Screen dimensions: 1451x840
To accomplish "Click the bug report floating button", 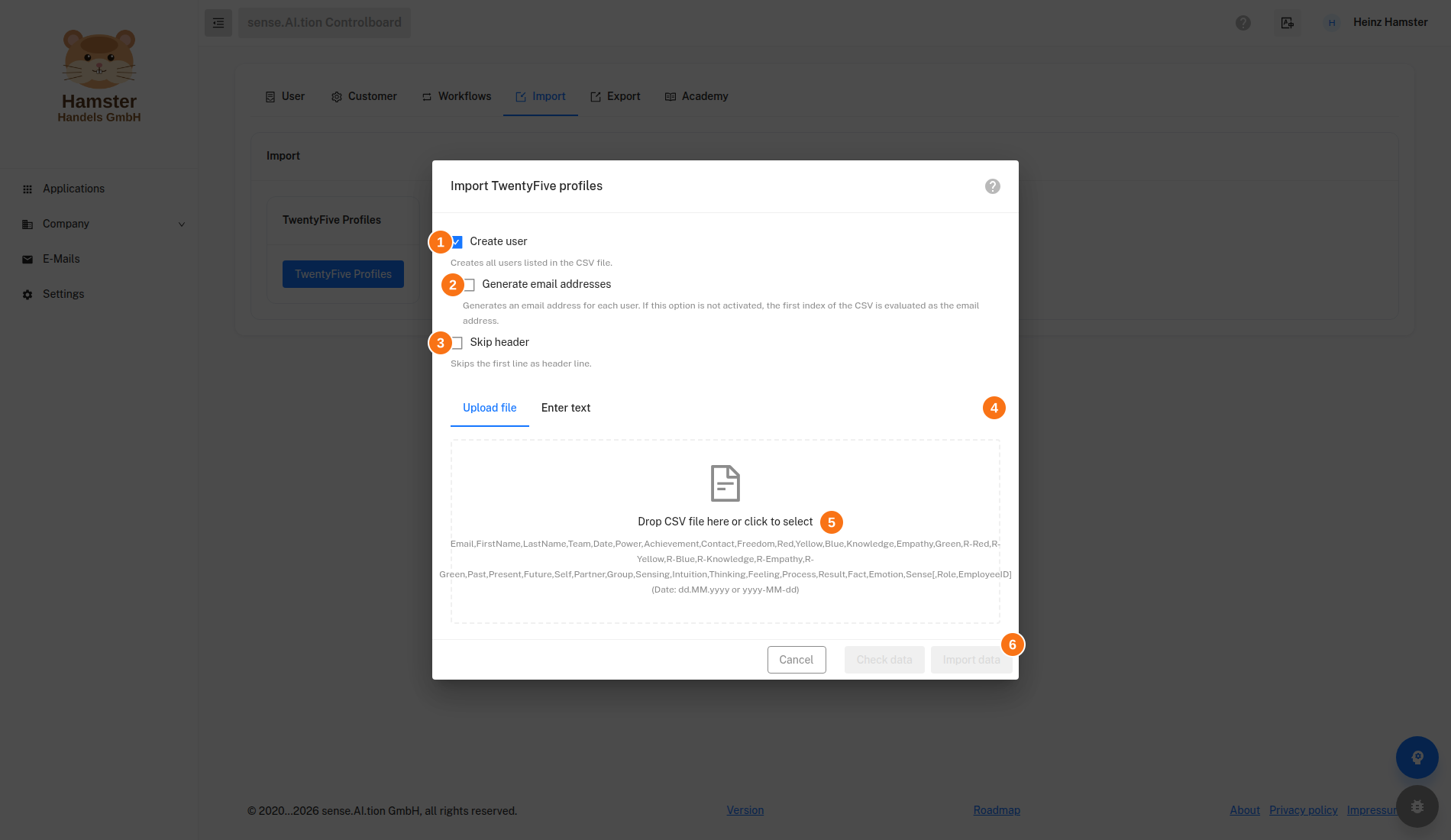I will [x=1417, y=806].
